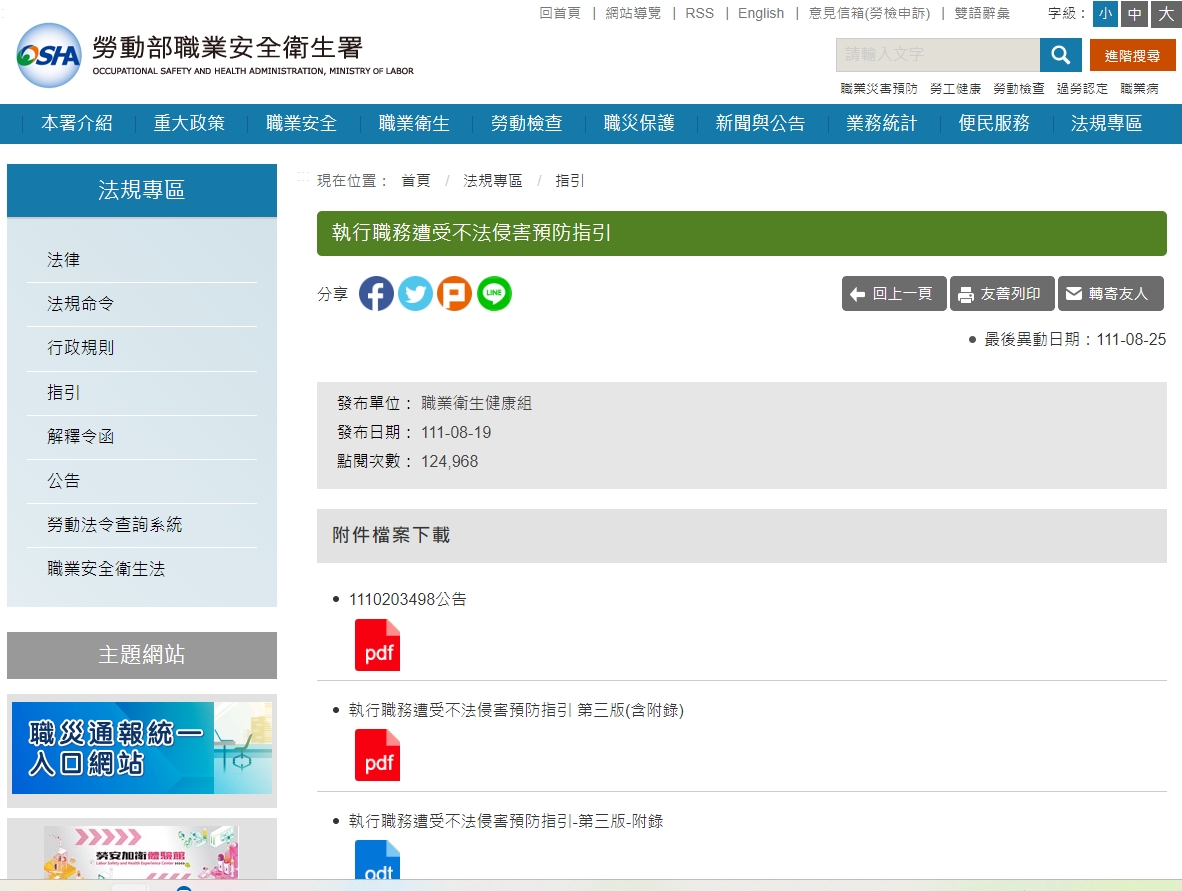Set font size to 大

click(x=1165, y=14)
